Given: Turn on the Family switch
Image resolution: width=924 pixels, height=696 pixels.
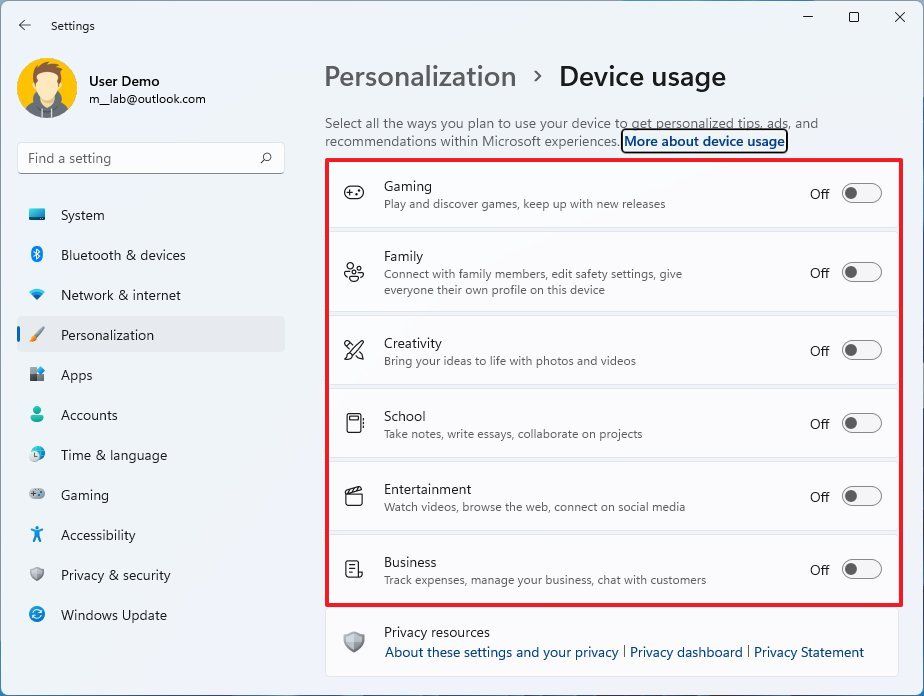Looking at the screenshot, I should click(860, 272).
